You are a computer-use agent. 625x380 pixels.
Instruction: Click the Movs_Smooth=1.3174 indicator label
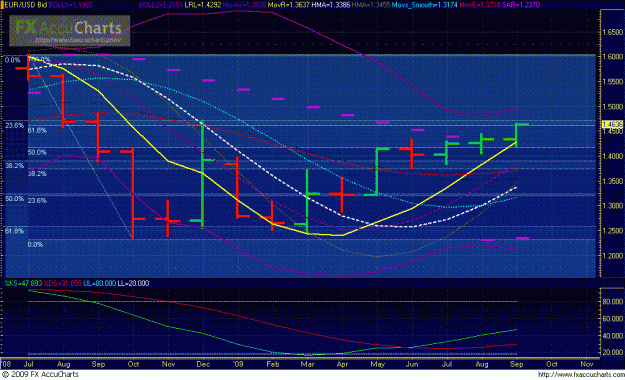[425, 5]
